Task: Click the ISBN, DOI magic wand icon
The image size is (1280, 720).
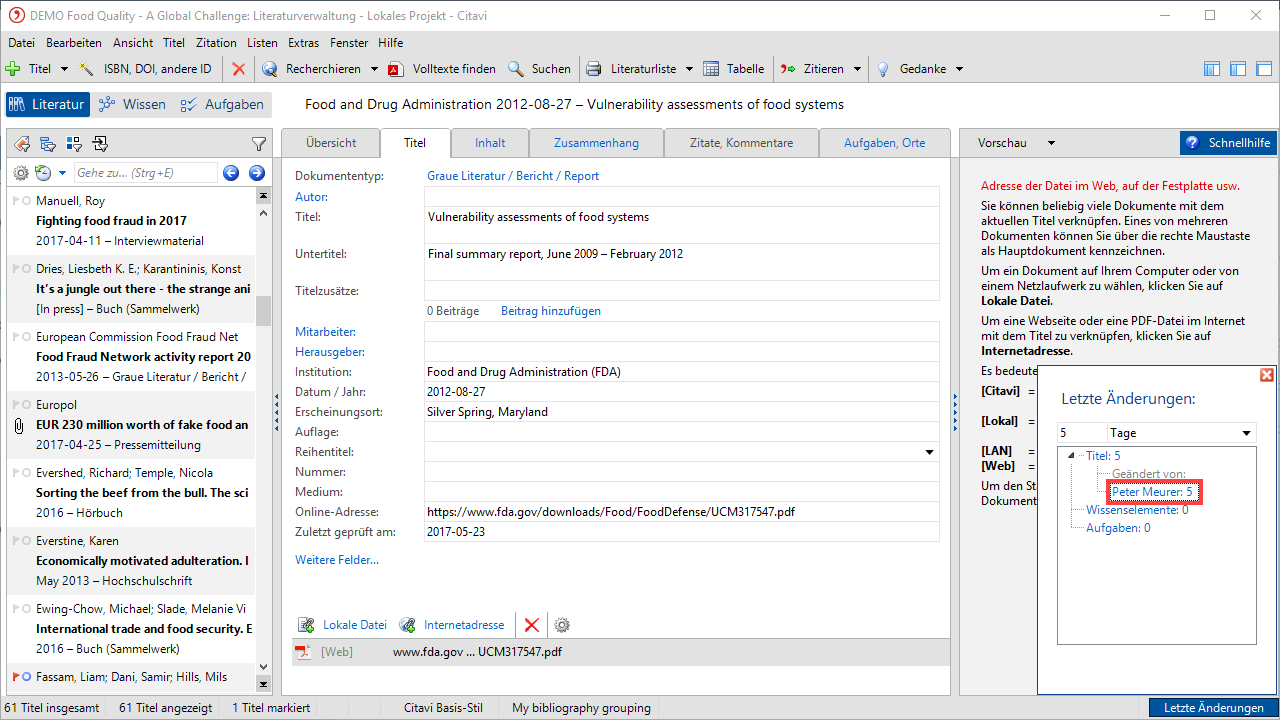Action: [x=87, y=69]
